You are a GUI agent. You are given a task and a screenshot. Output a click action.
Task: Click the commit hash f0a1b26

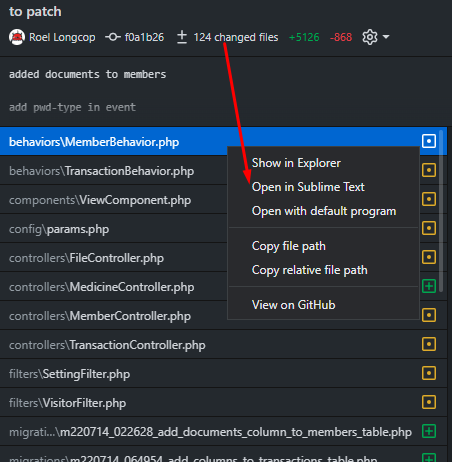(144, 37)
